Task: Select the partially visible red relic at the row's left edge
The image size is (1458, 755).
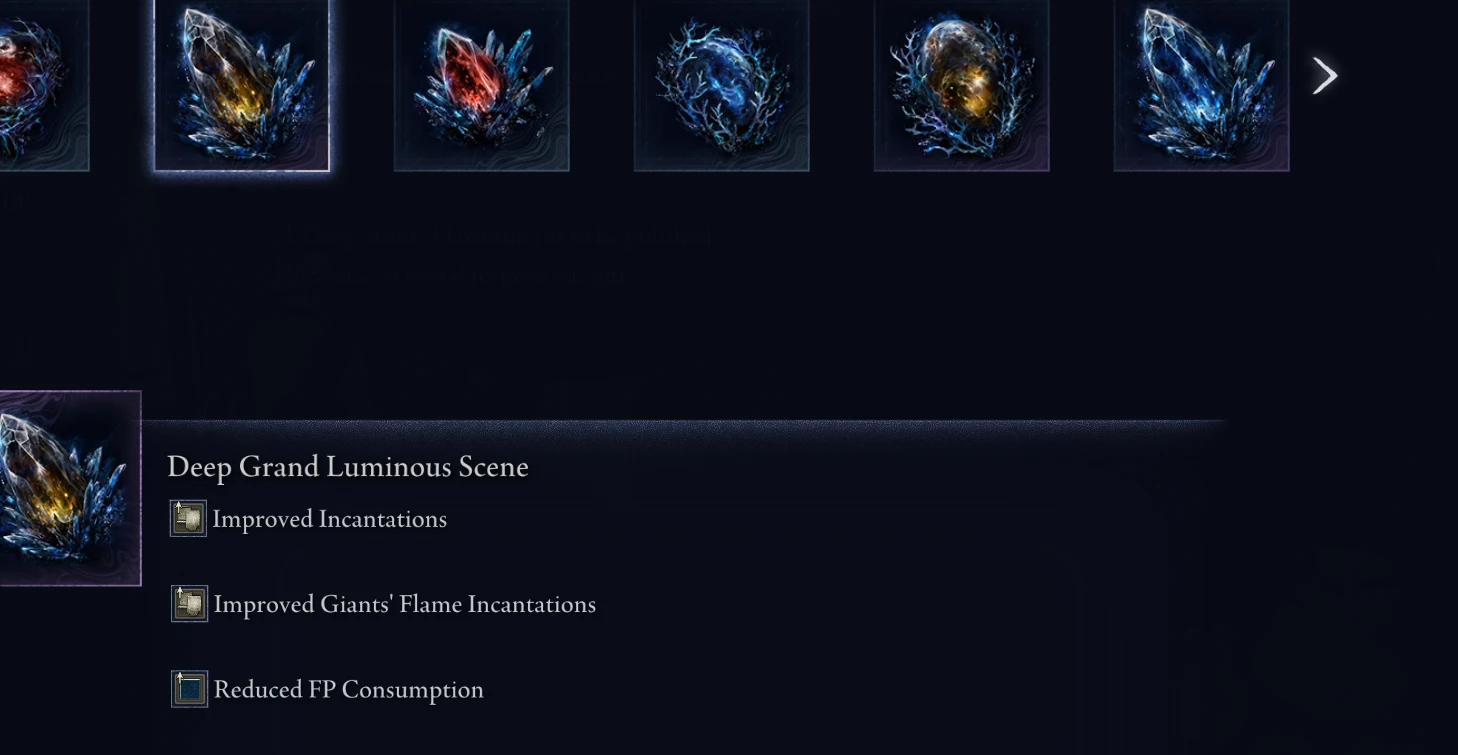Action: [x=44, y=85]
